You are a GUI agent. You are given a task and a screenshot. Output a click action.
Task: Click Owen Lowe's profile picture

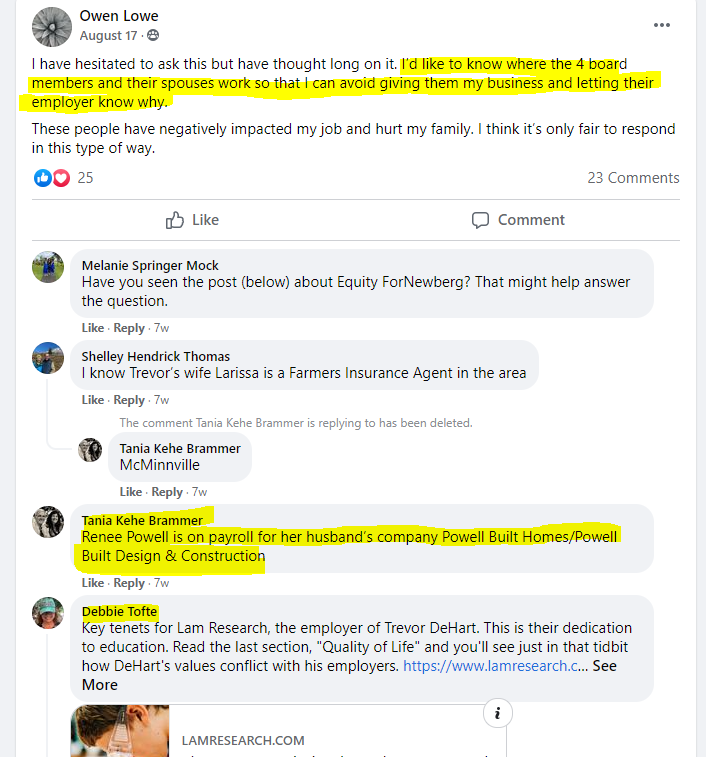52,27
